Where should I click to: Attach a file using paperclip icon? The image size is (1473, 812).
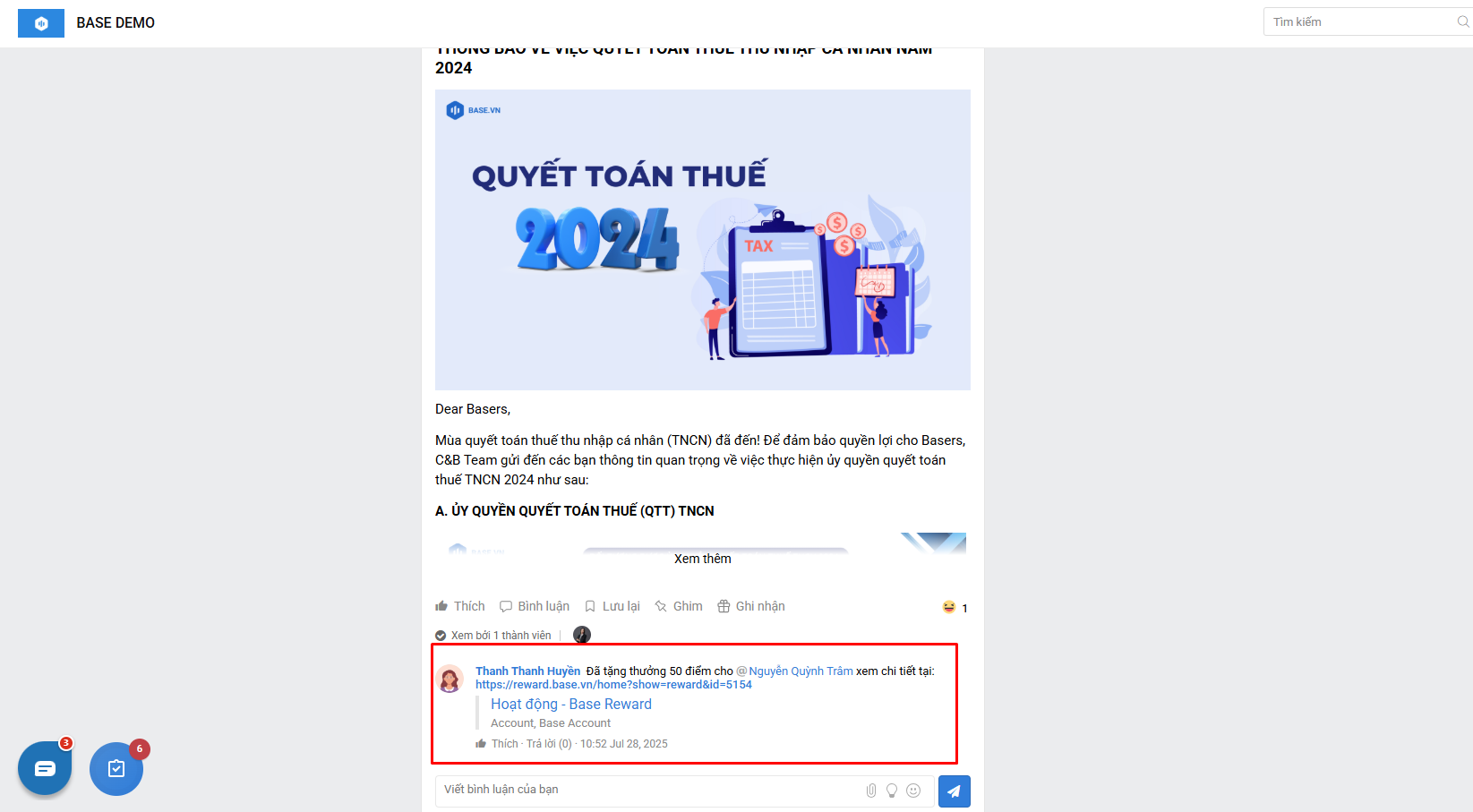click(x=871, y=791)
